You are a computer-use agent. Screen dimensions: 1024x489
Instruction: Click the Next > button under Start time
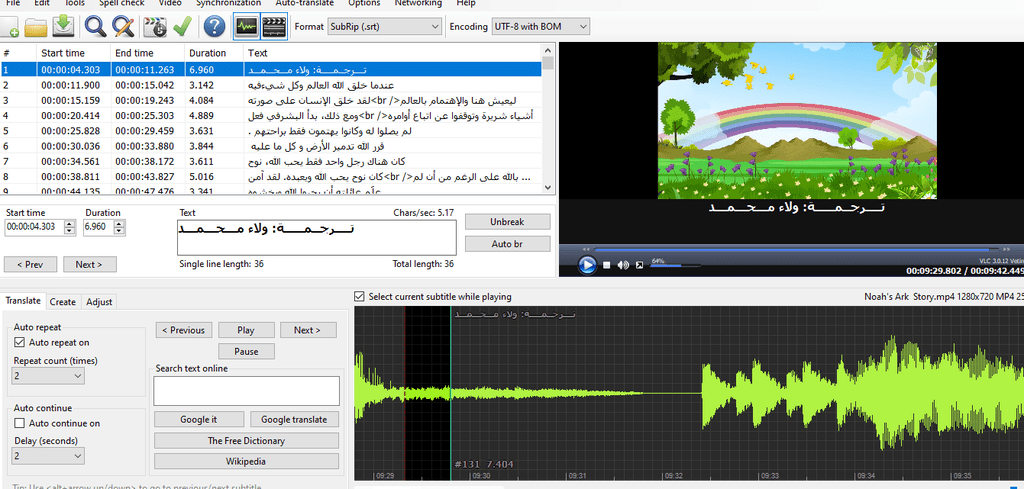(x=90, y=264)
